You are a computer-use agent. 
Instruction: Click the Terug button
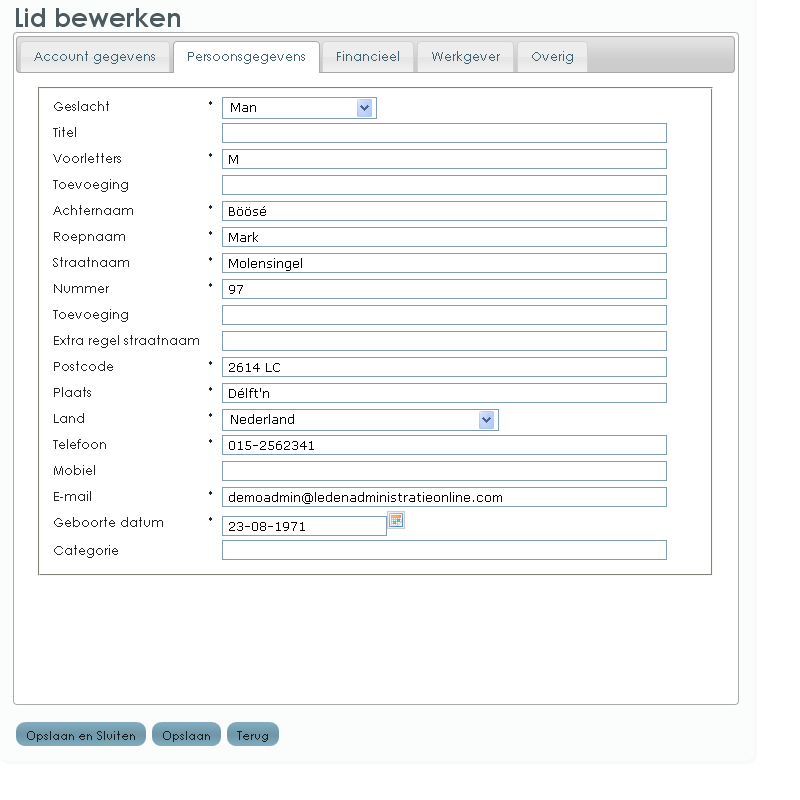click(253, 735)
